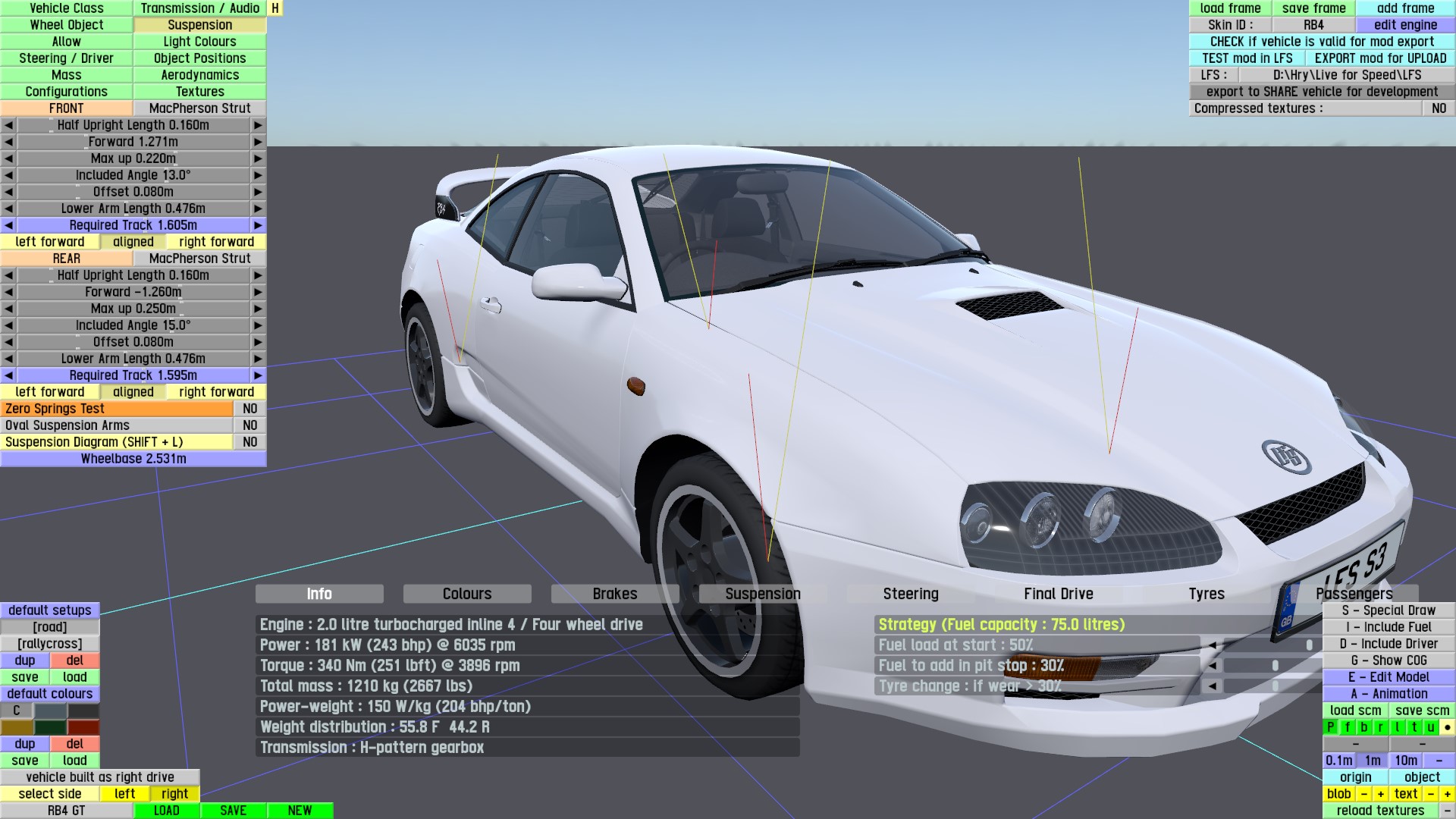Toggle Zero Springs Test NO option
This screenshot has width=1456, height=819.
(249, 409)
